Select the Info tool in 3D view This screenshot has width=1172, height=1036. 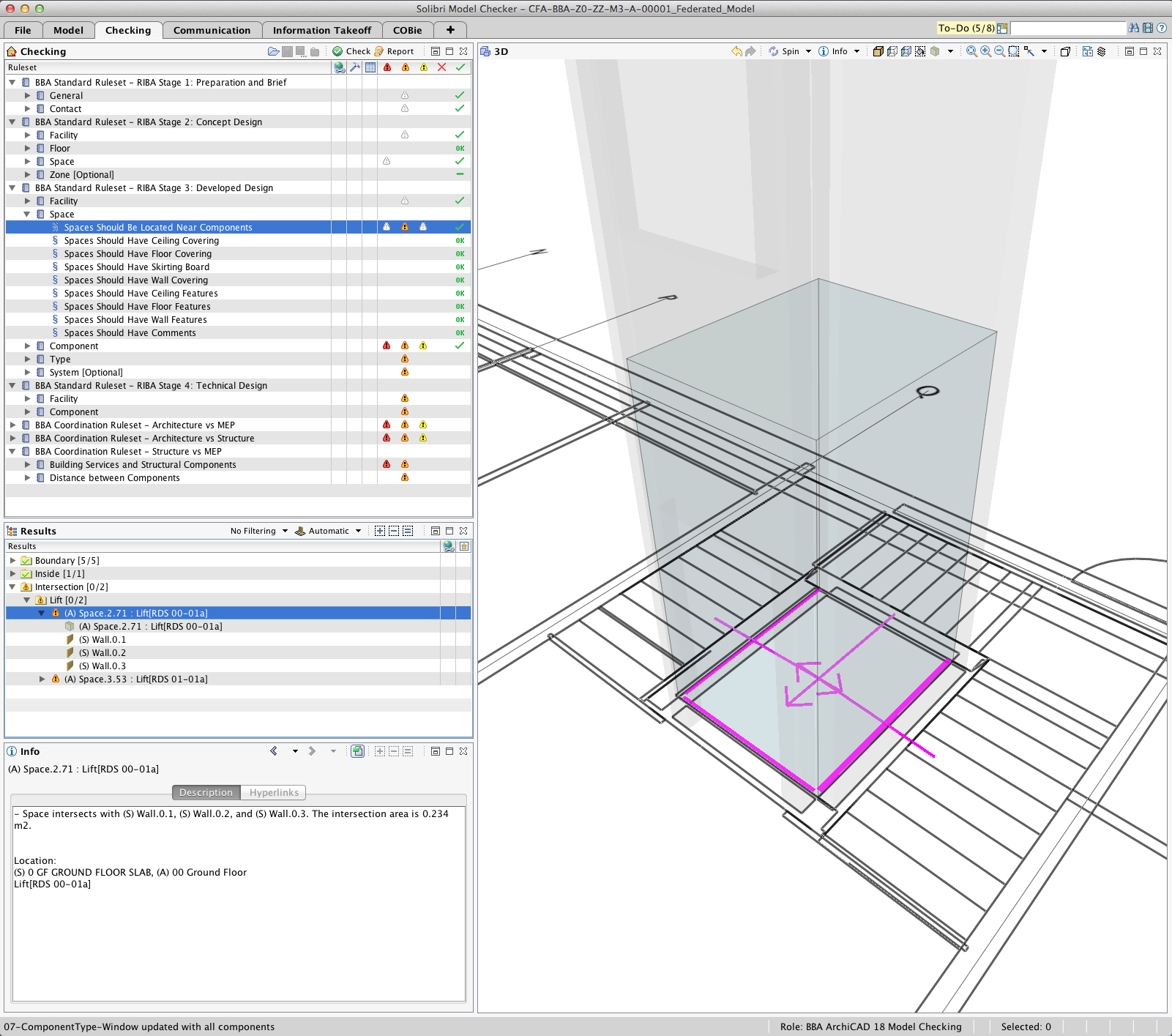tap(832, 51)
